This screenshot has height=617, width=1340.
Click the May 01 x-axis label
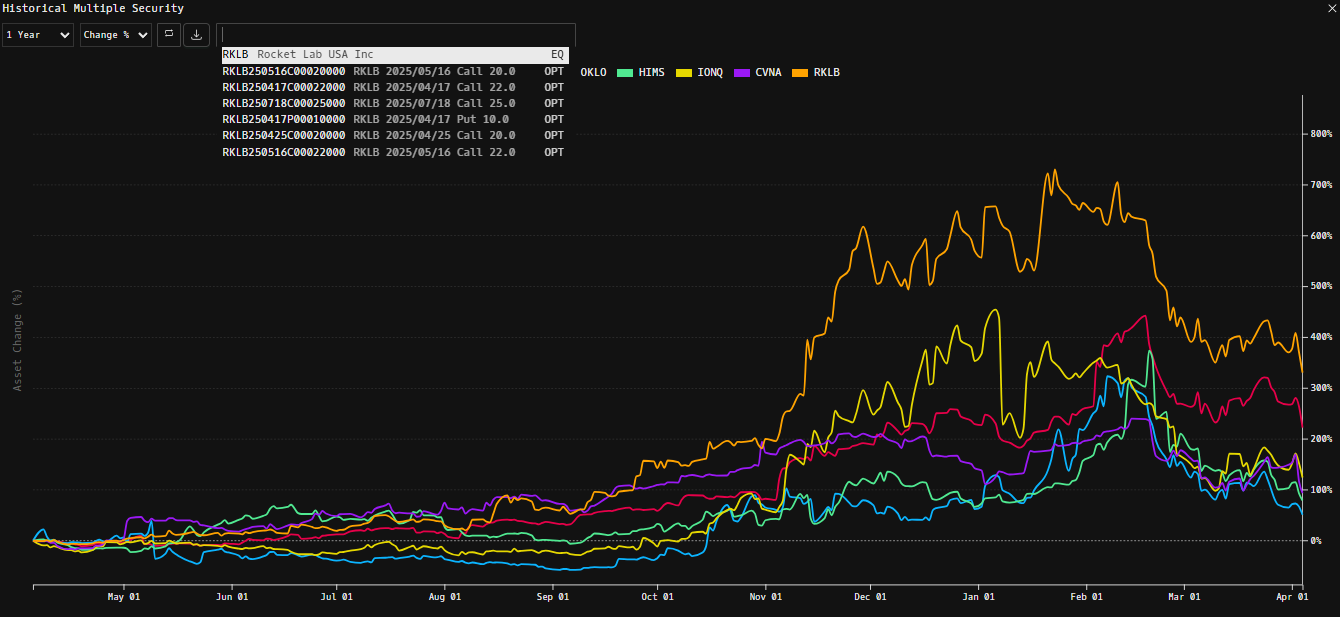pos(124,597)
